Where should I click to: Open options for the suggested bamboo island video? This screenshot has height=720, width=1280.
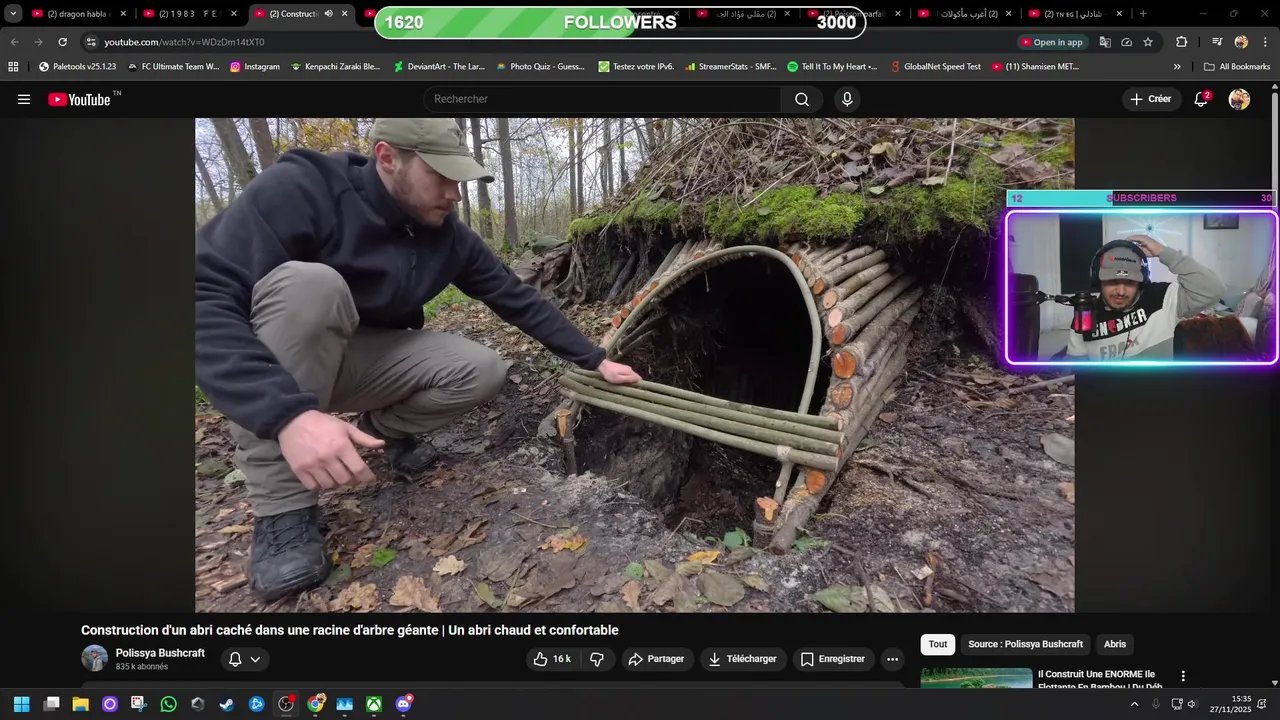[x=1183, y=677]
